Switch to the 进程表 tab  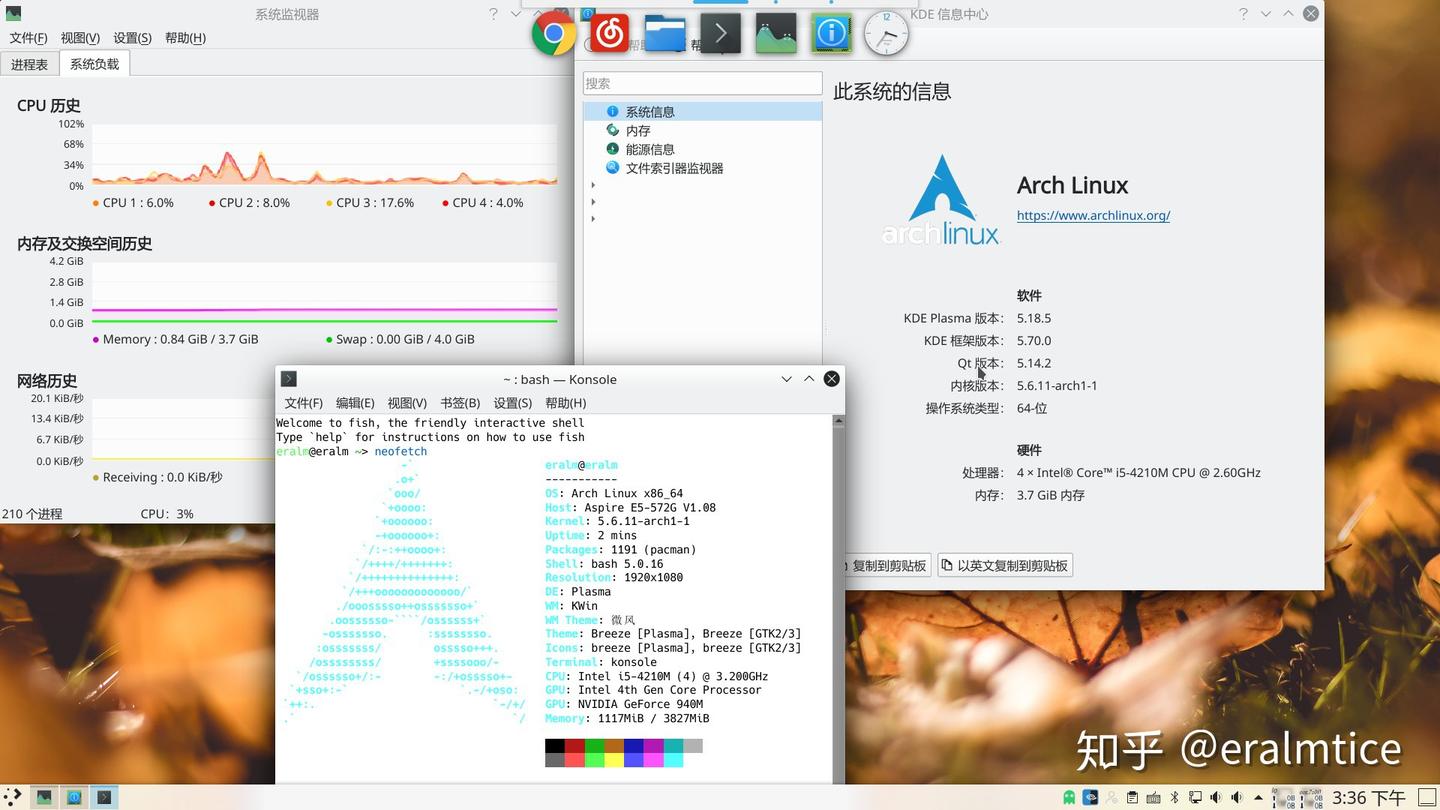click(29, 63)
